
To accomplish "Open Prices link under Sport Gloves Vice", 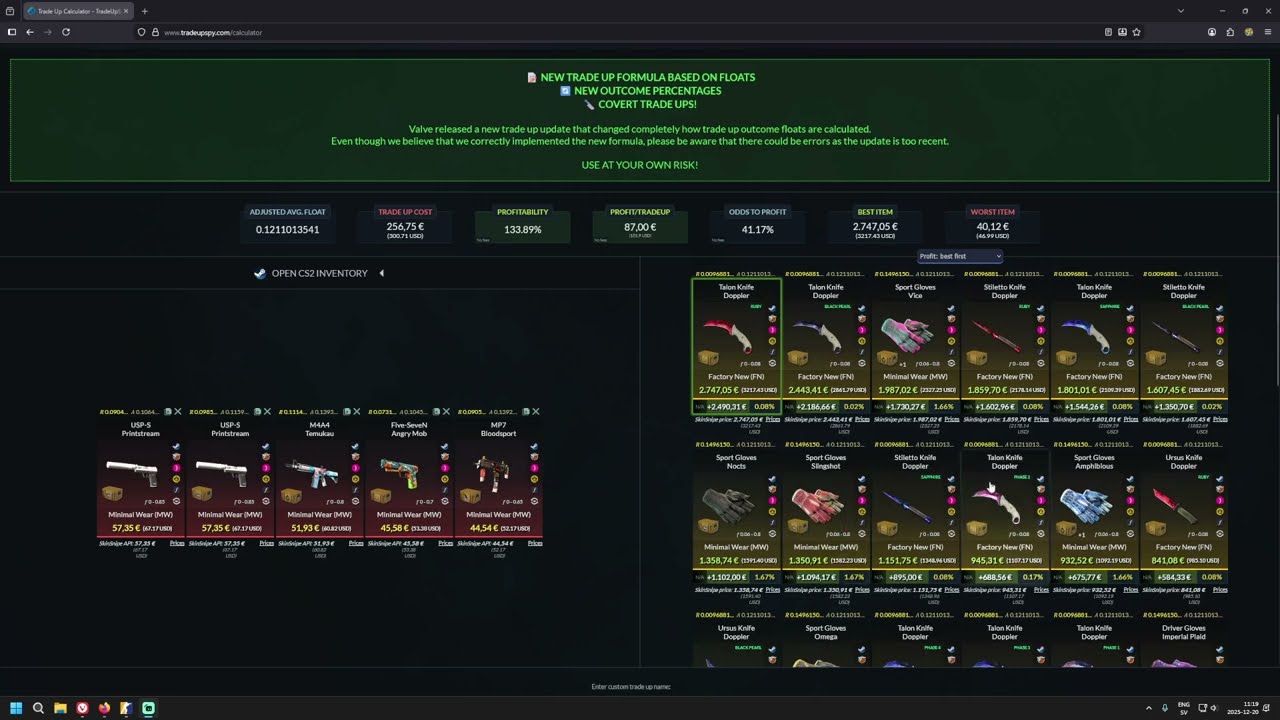I will (952, 419).
